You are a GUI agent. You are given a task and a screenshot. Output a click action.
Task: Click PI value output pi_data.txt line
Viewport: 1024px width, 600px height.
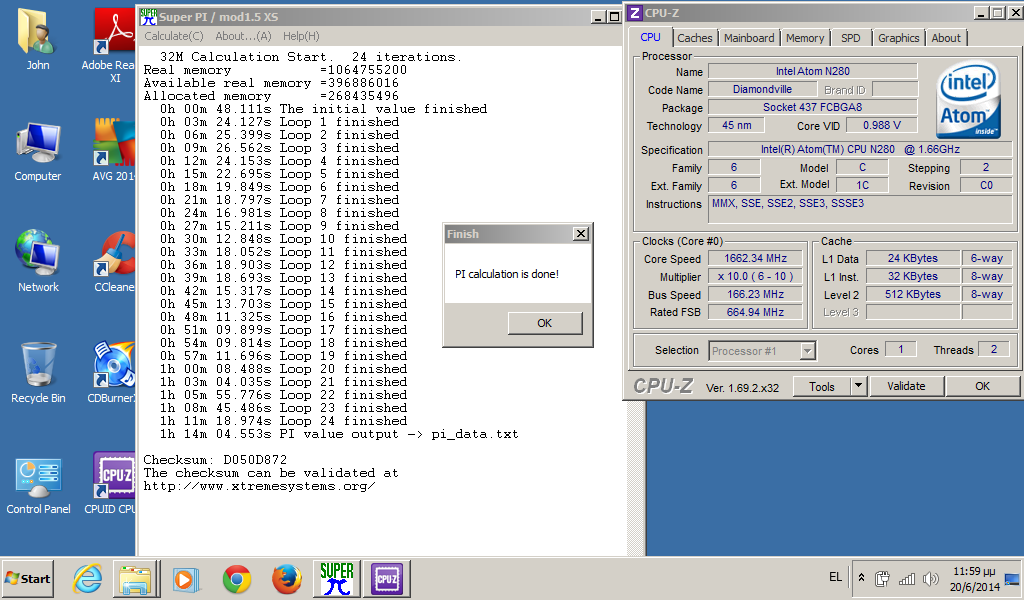[339, 434]
